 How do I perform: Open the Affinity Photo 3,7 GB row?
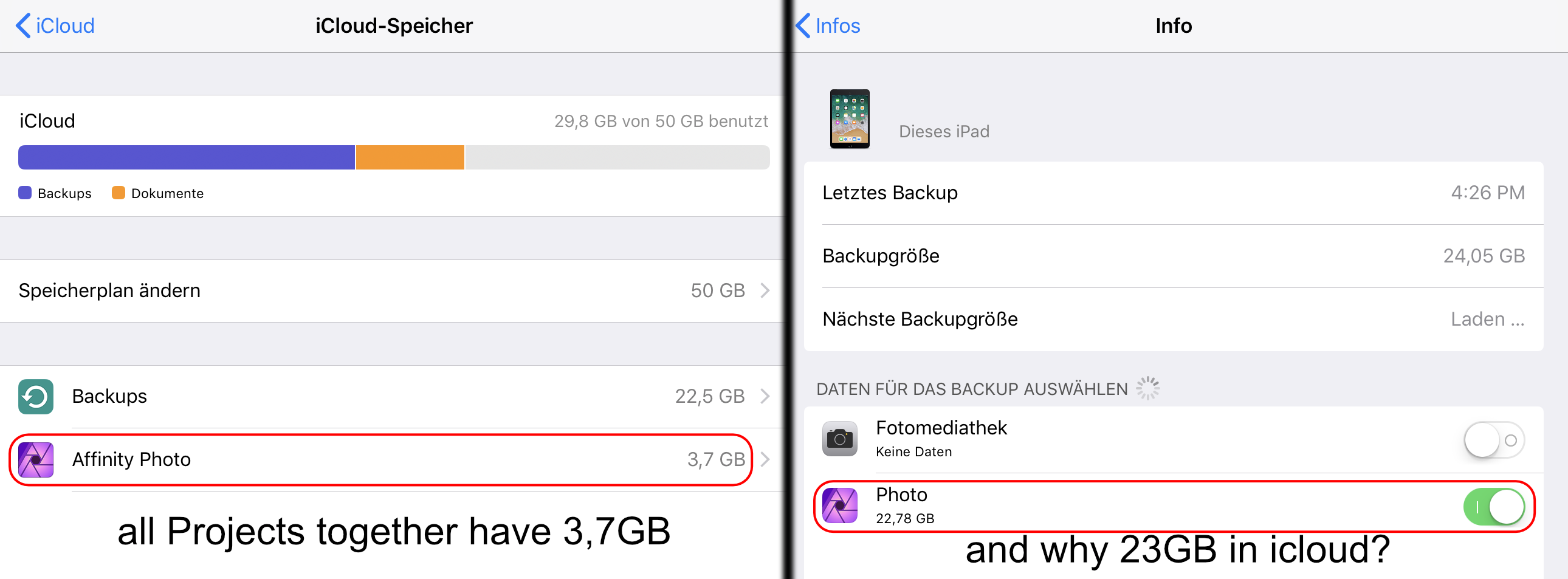click(392, 460)
